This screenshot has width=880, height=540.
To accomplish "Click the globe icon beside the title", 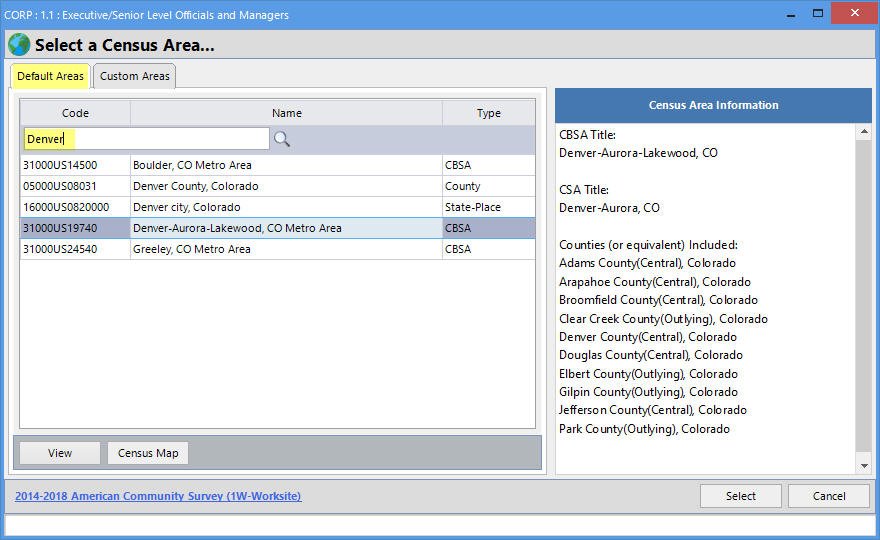I will click(x=19, y=45).
